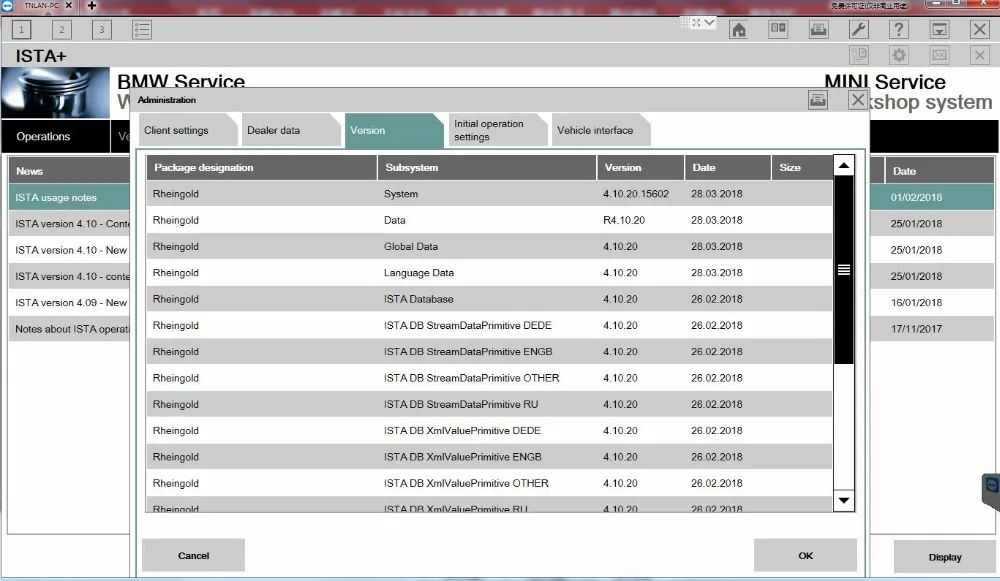Click the 16/01/2018 date in news list

[916, 303]
